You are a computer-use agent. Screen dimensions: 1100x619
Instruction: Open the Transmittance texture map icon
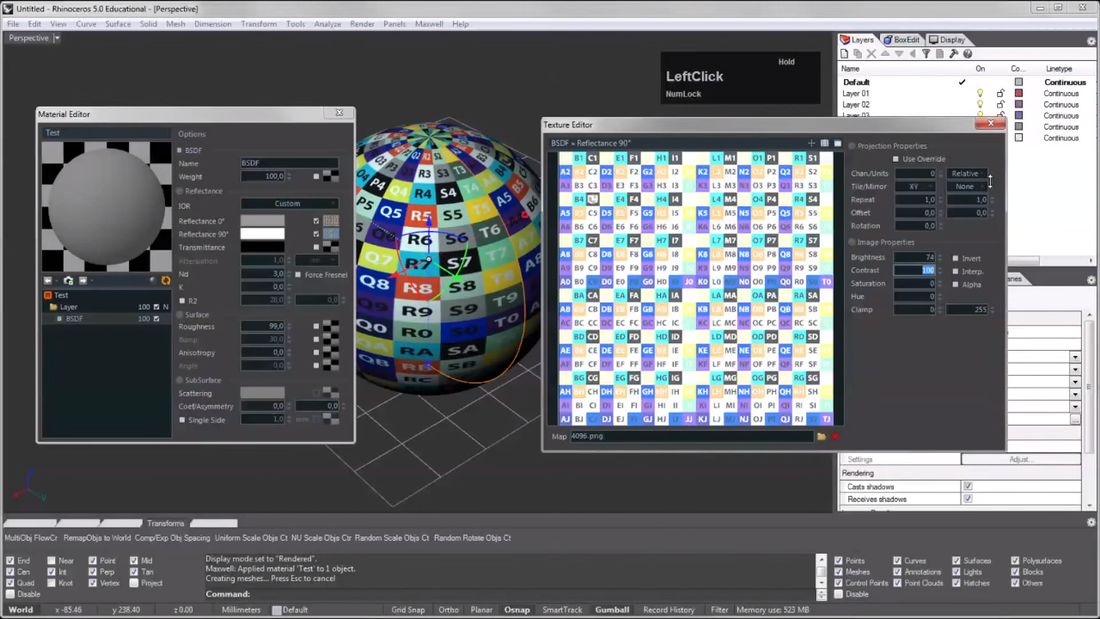(330, 247)
